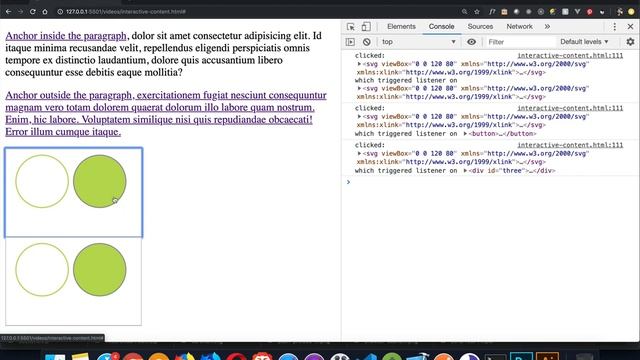Switch to the Sources tab

[480, 27]
